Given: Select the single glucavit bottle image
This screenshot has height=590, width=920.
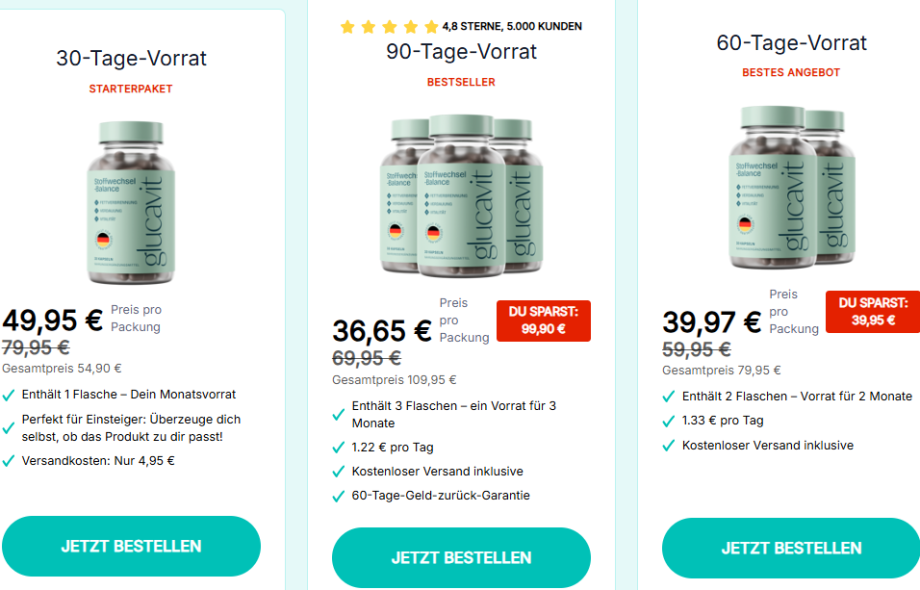Looking at the screenshot, I should pyautogui.click(x=131, y=202).
